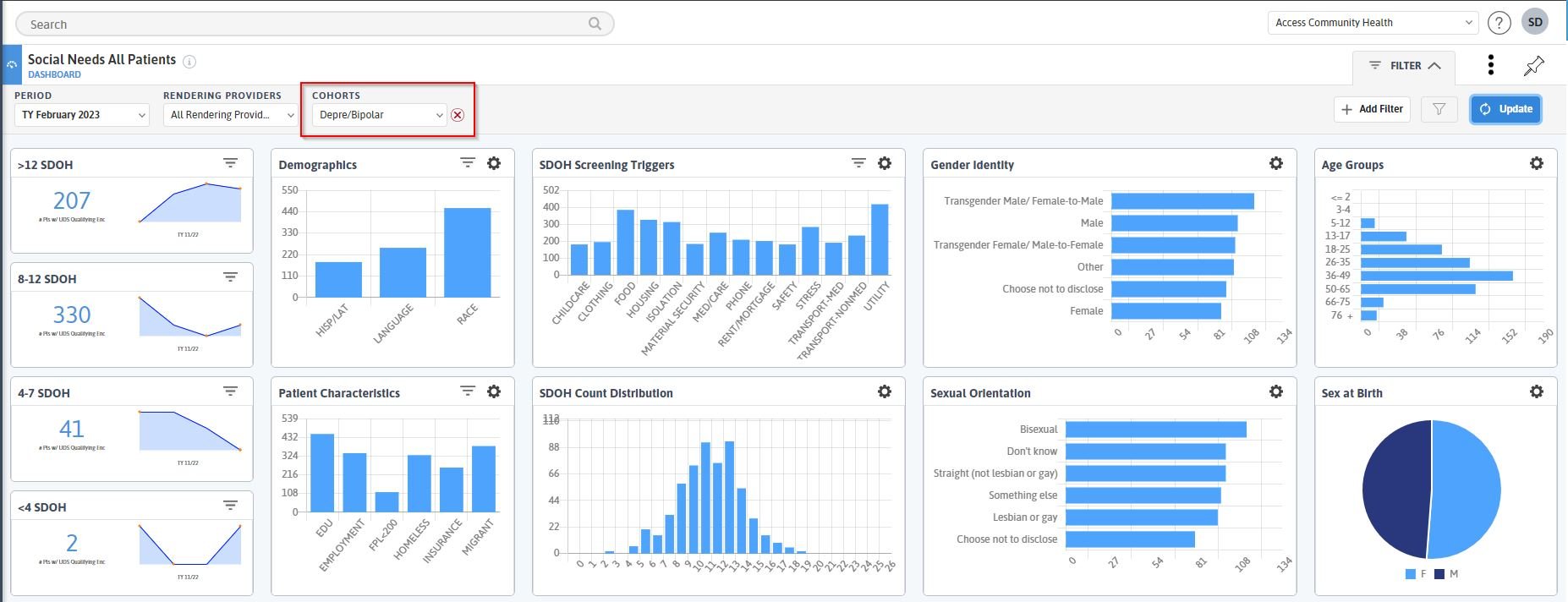This screenshot has width=1568, height=602.
Task: Click the funnel filter icon button
Action: click(1439, 109)
